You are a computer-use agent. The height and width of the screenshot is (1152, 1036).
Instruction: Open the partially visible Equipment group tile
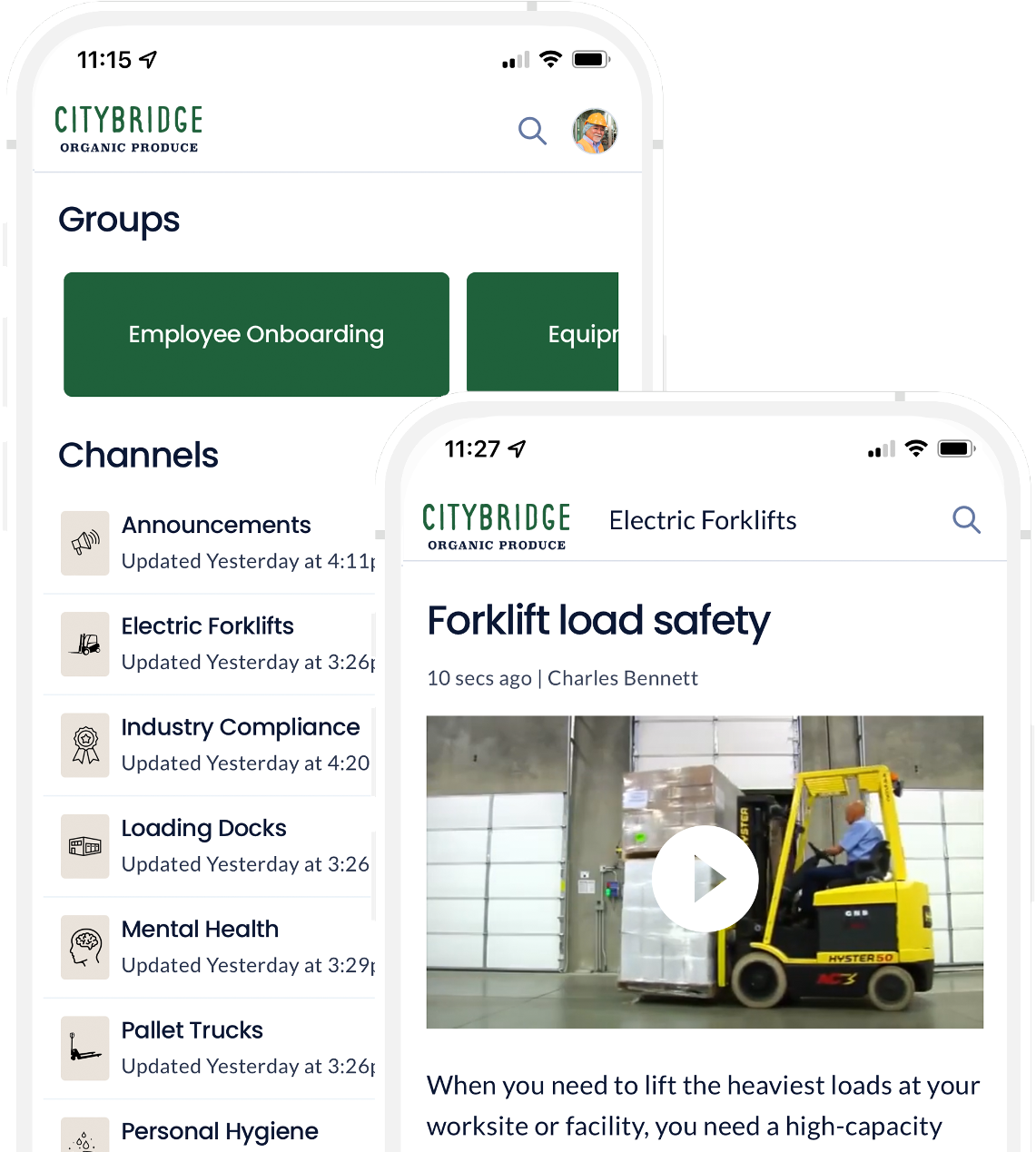point(543,334)
